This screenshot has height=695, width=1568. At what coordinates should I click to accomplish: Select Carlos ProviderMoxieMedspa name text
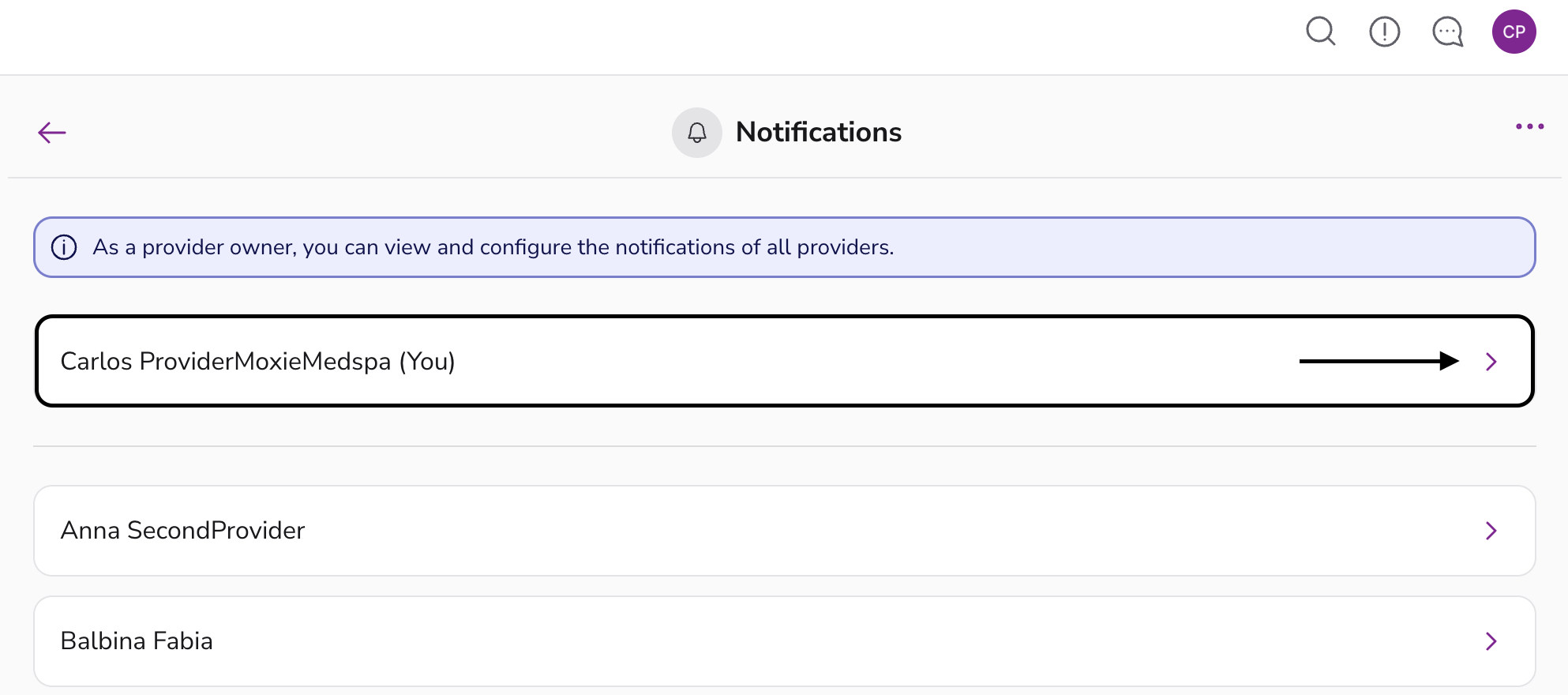pos(226,362)
